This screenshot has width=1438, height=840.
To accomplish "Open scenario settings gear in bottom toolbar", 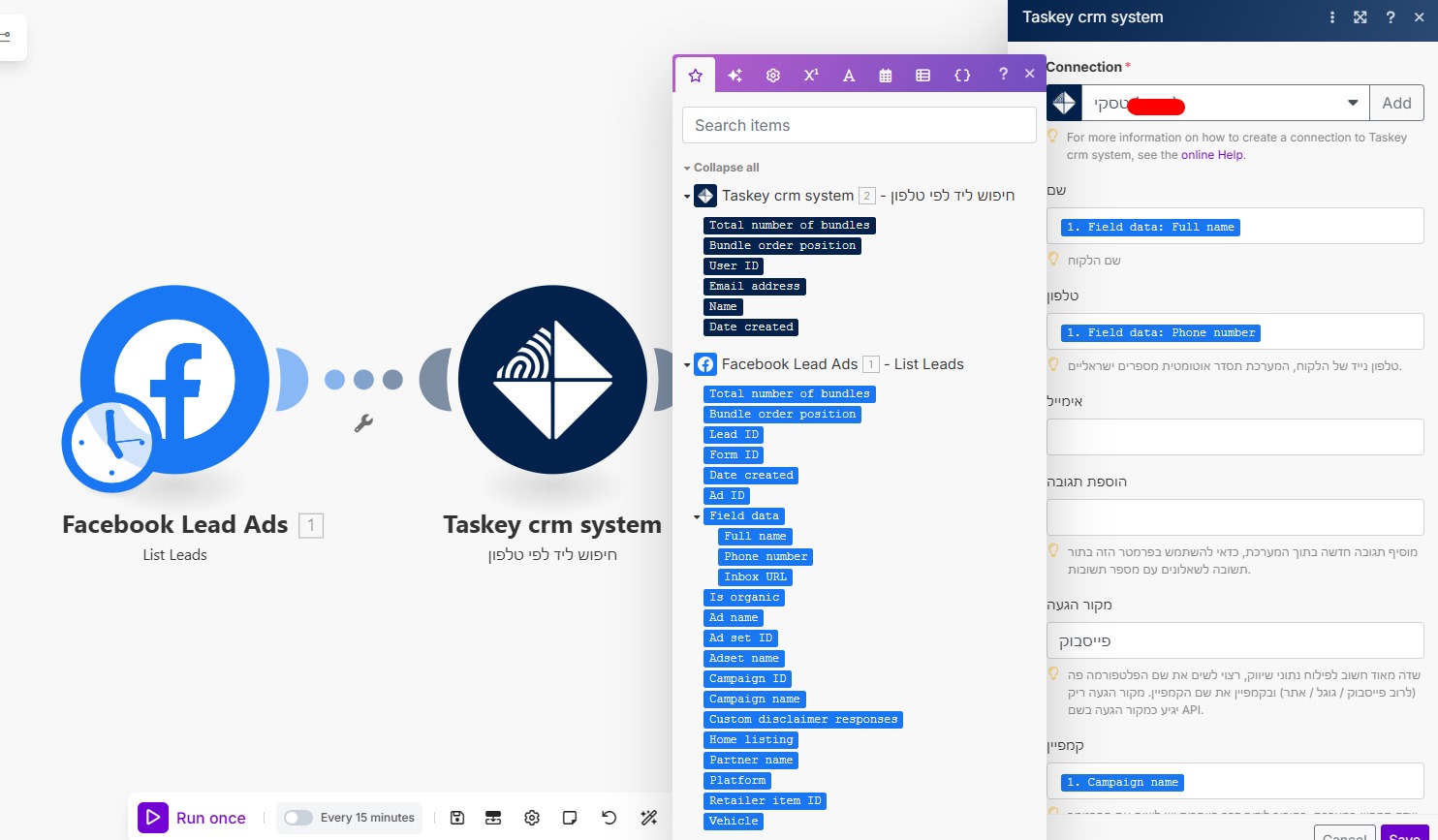I will pos(532,818).
